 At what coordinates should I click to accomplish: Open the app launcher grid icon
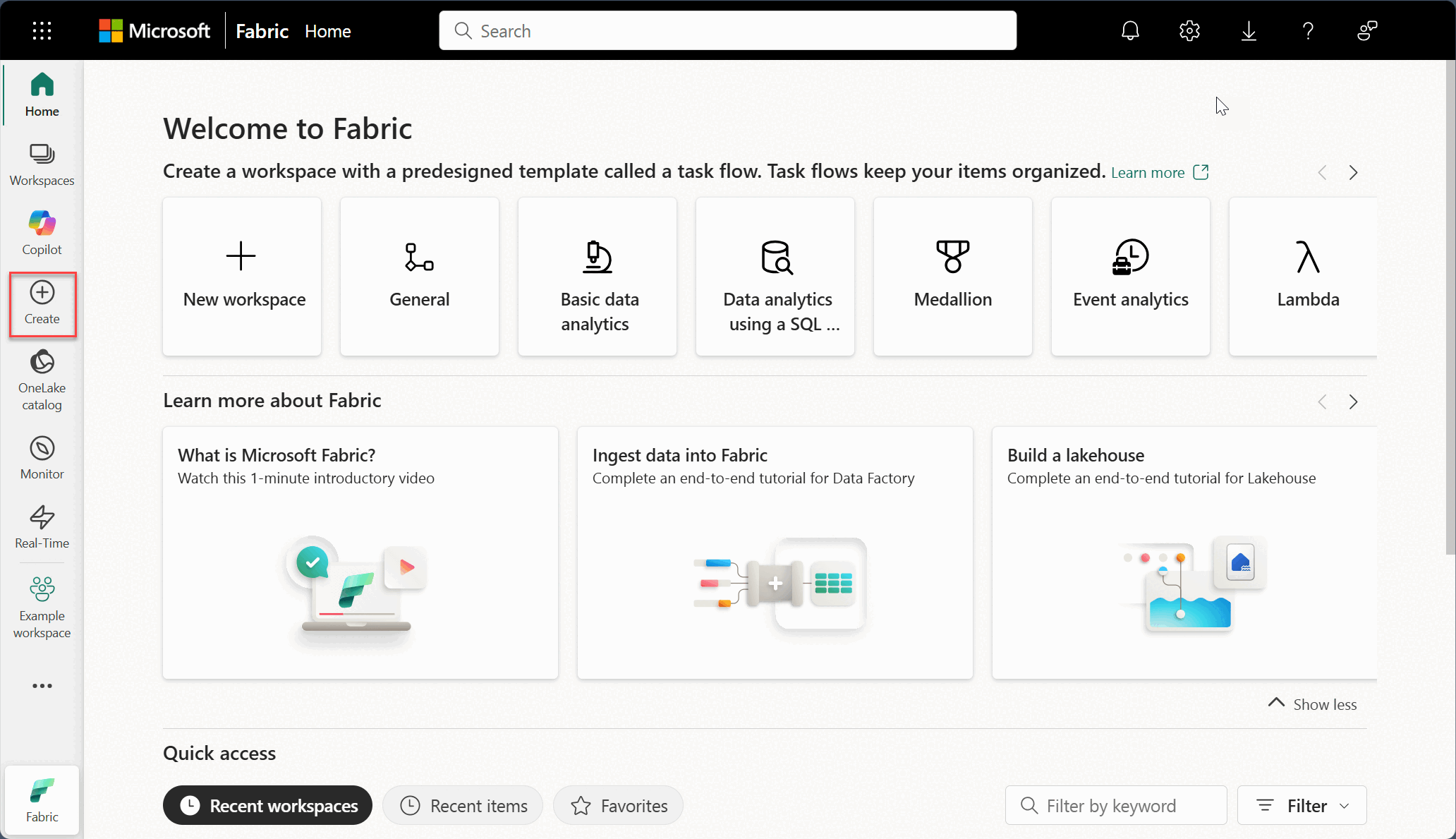point(42,31)
